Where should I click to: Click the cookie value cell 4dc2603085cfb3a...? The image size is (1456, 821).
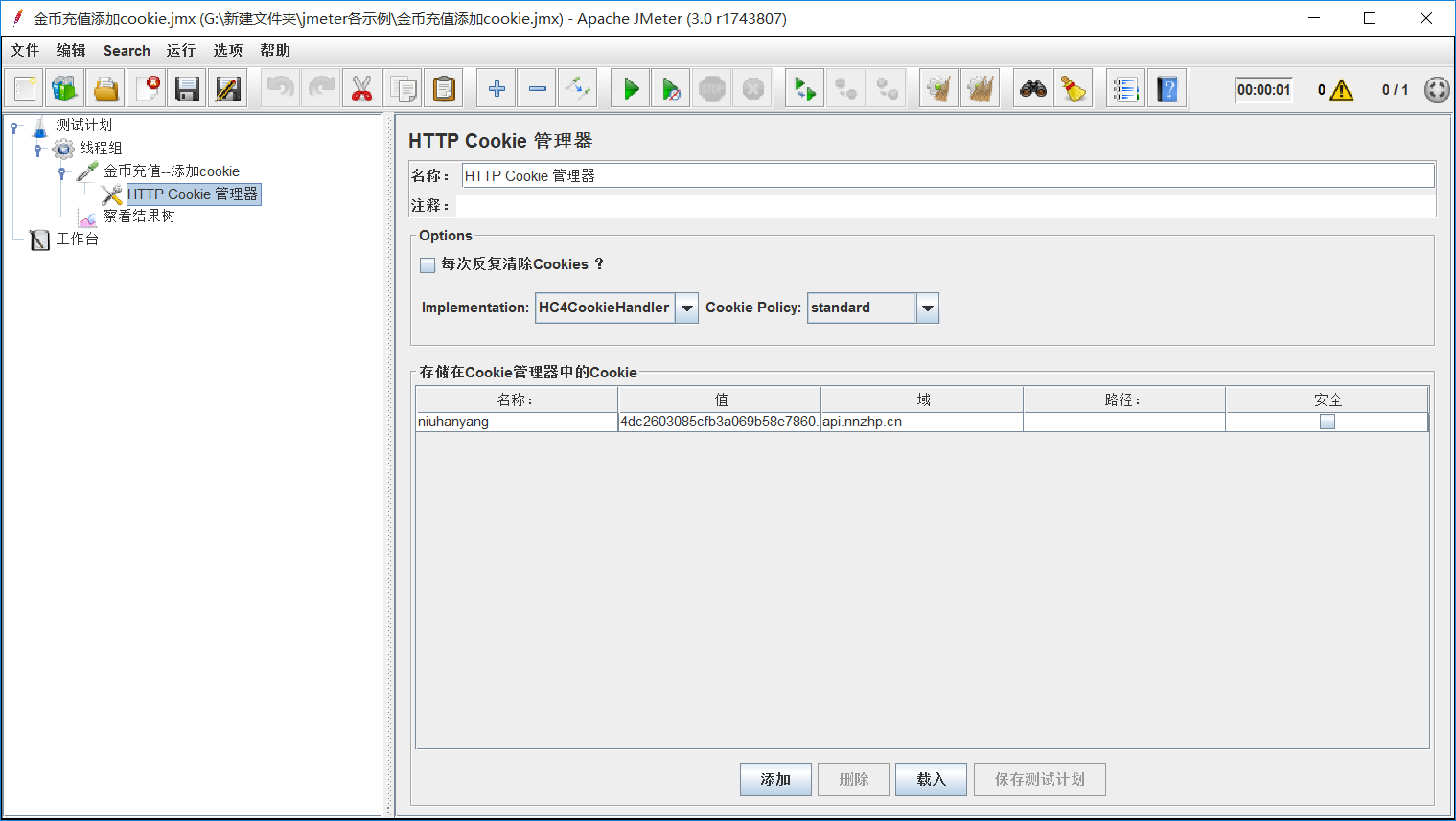click(x=719, y=422)
